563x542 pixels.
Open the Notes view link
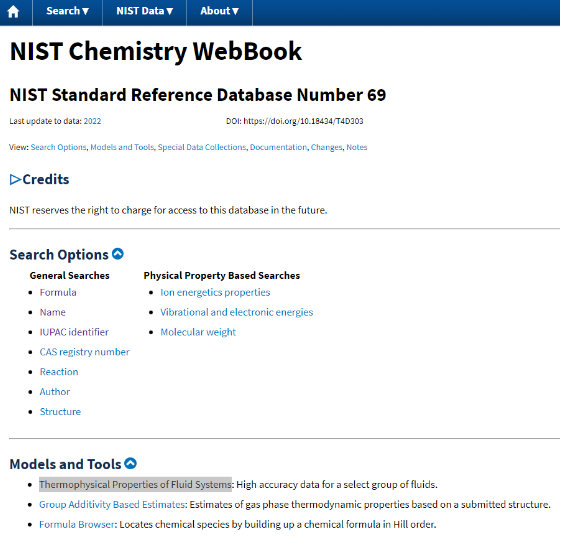click(x=357, y=147)
